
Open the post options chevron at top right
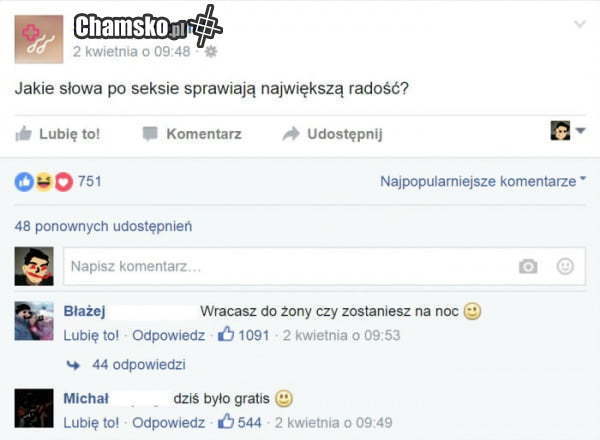[x=580, y=24]
